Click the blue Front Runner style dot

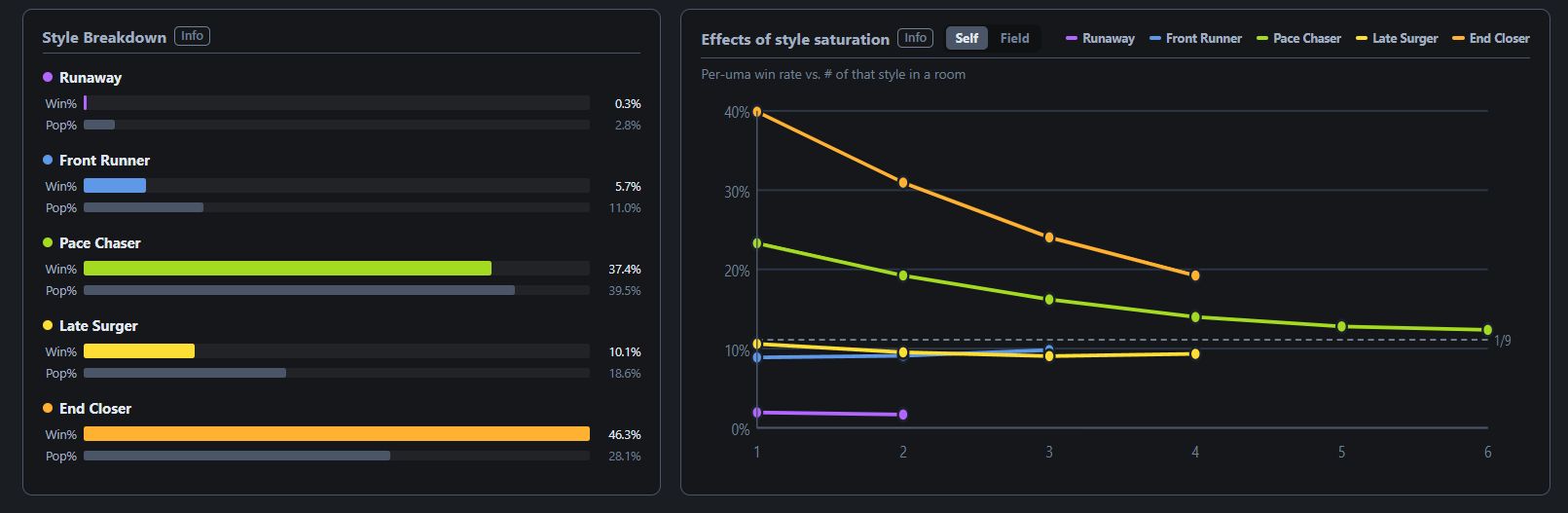point(48,160)
